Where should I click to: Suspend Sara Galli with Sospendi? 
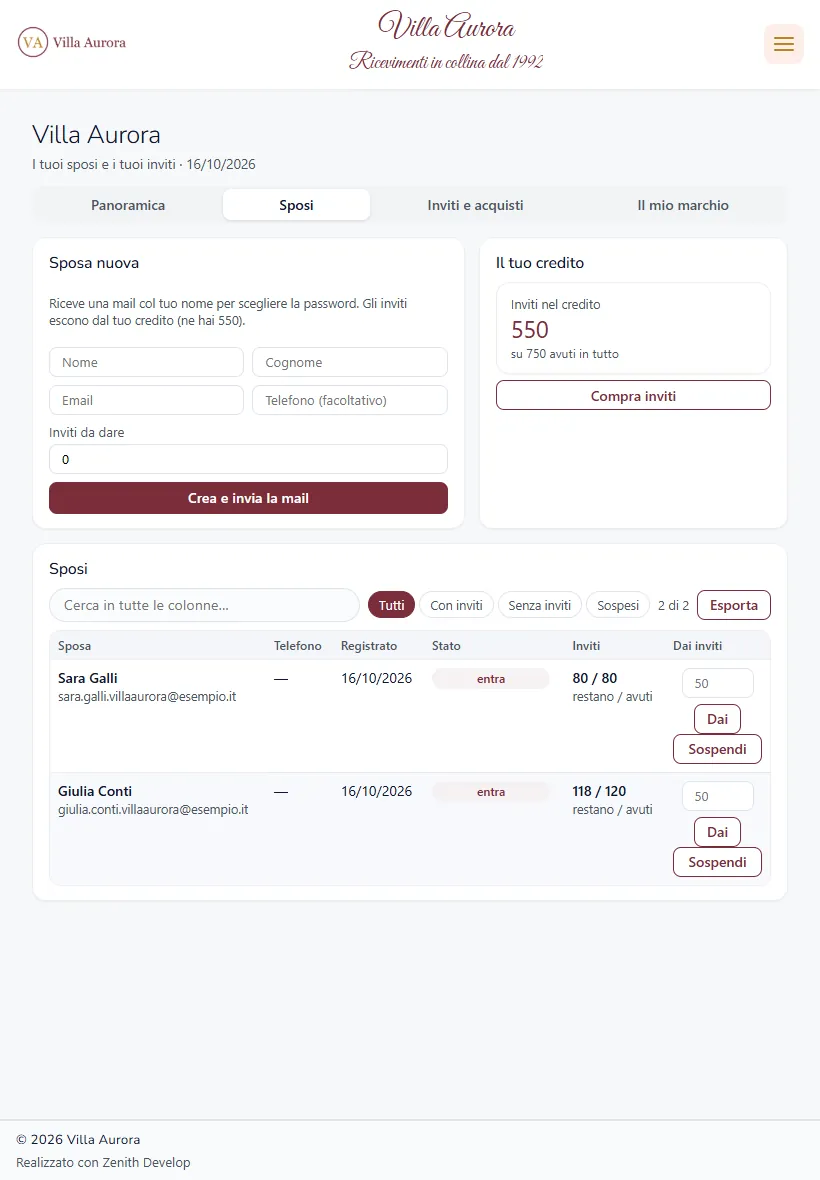click(717, 750)
